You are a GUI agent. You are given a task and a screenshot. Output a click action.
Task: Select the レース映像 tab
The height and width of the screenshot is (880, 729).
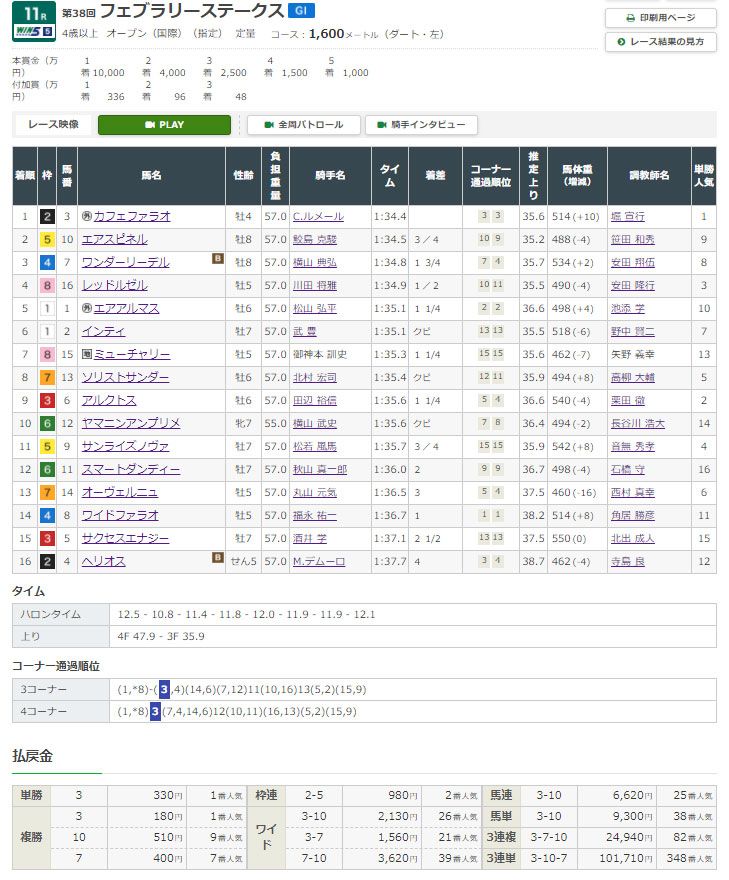(x=54, y=125)
